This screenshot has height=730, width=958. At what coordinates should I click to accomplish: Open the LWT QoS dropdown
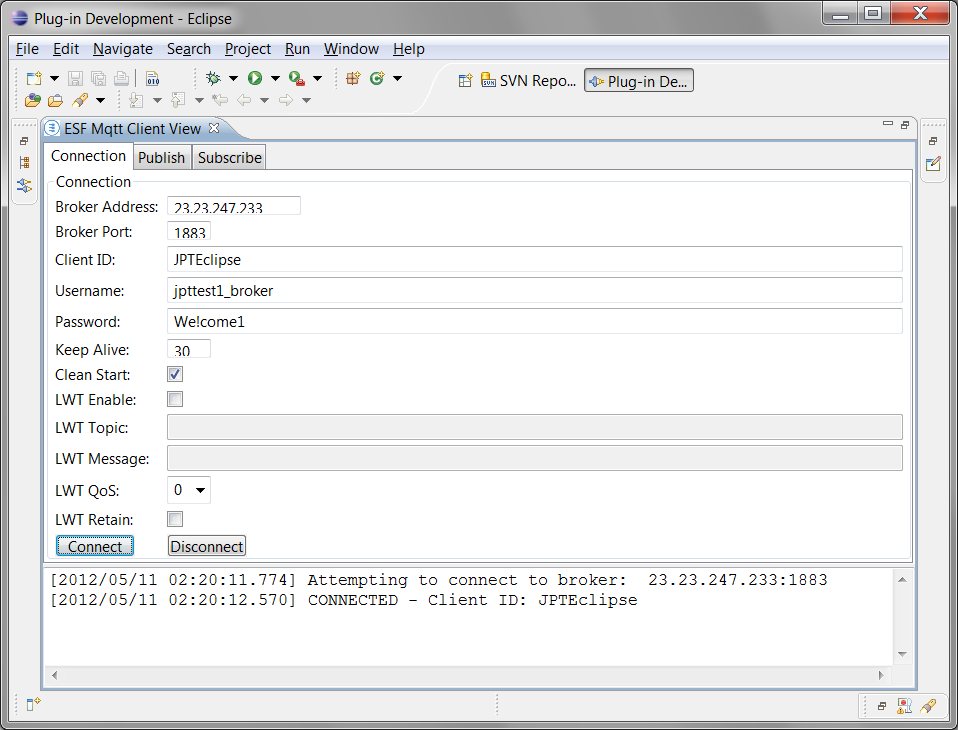pyautogui.click(x=189, y=490)
